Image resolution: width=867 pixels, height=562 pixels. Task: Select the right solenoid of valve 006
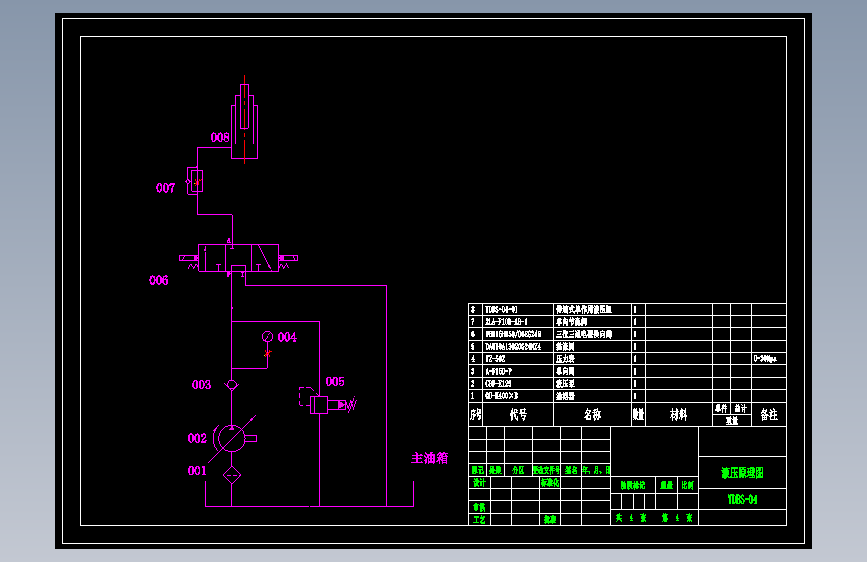(x=288, y=258)
